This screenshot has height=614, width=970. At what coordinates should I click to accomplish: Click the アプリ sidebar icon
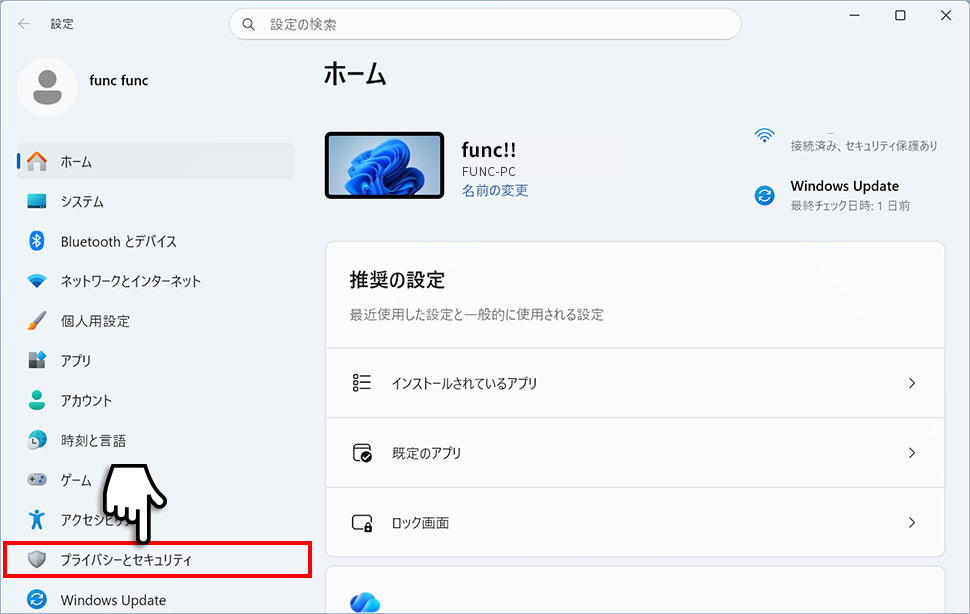pyautogui.click(x=36, y=360)
